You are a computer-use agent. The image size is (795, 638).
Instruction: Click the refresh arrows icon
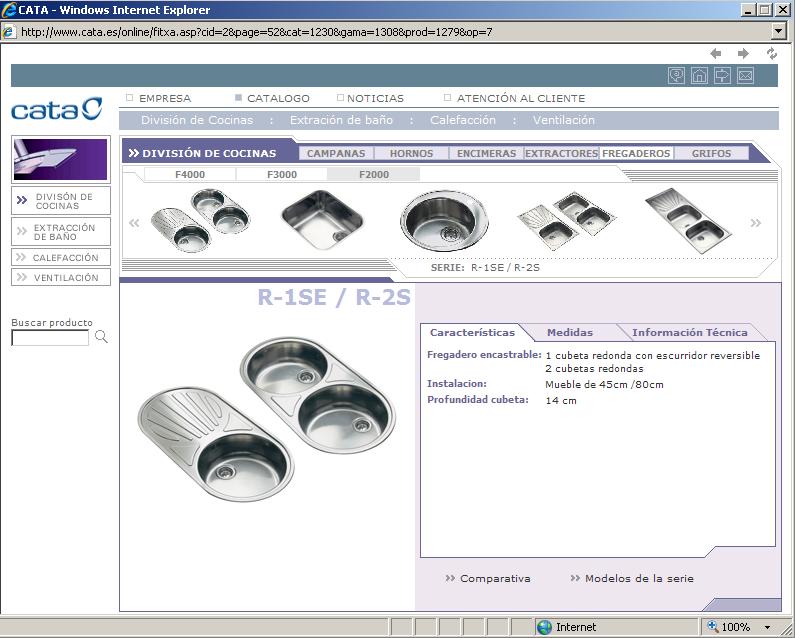tap(771, 53)
